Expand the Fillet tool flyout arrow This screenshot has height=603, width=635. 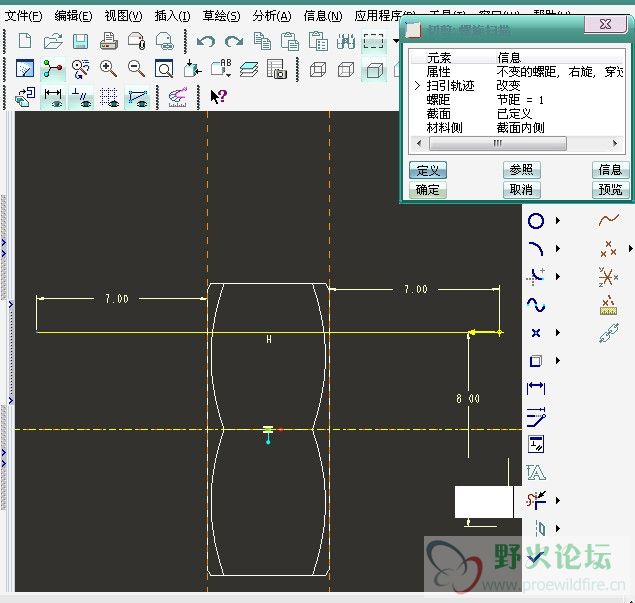pos(558,277)
